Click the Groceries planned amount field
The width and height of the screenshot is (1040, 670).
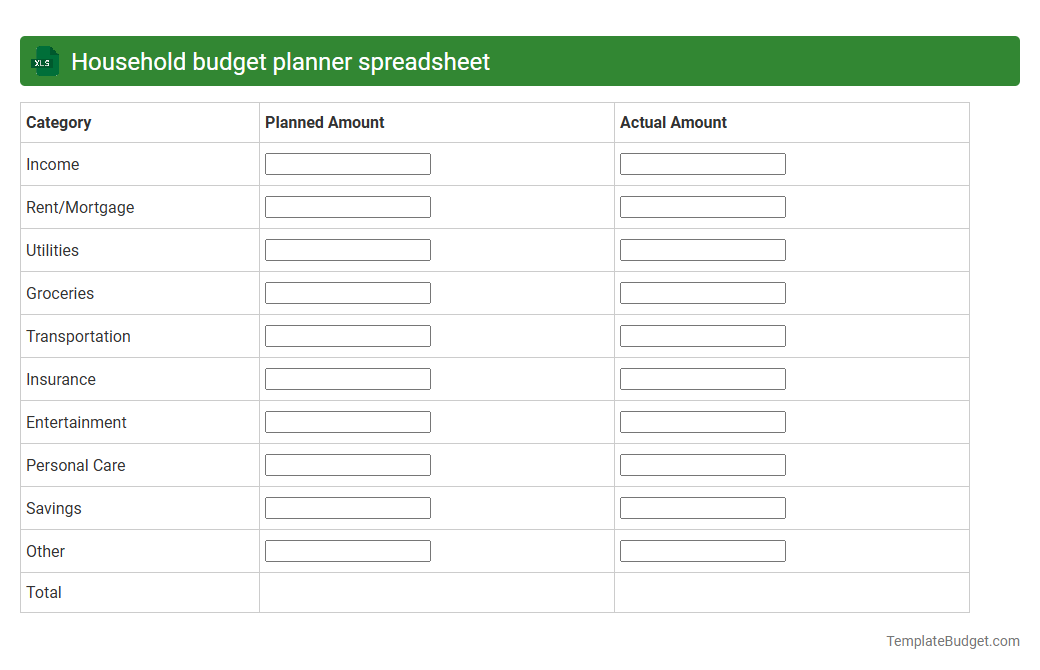347,292
